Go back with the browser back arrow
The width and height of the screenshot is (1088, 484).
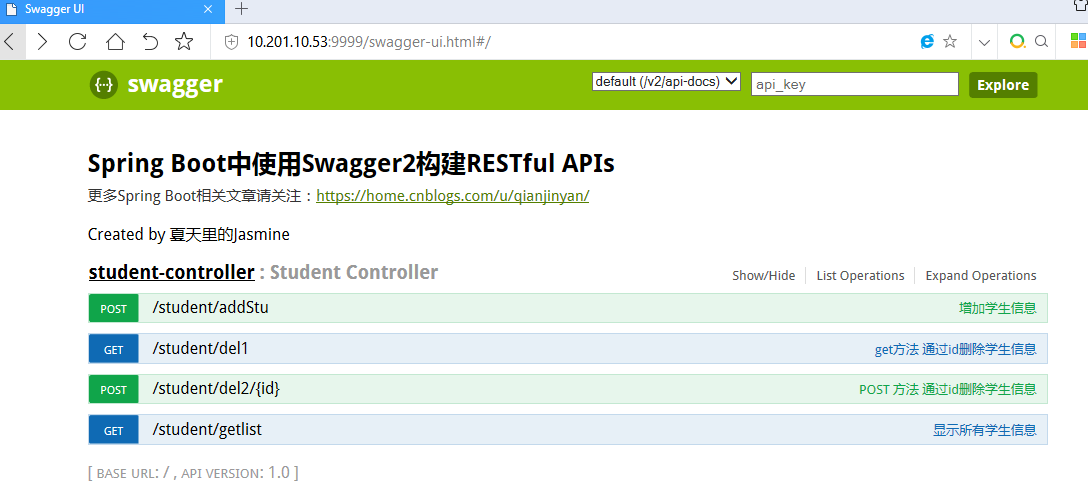click(9, 42)
